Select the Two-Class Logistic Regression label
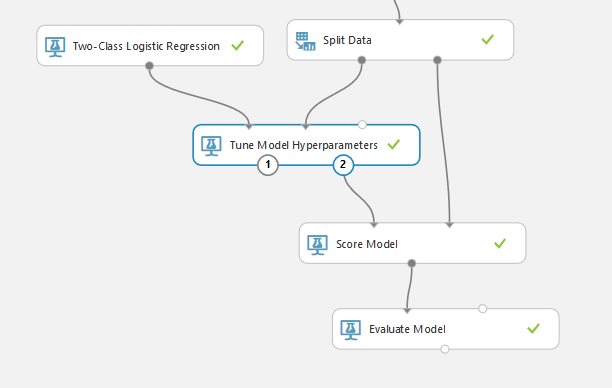The height and width of the screenshot is (388, 612). [x=146, y=46]
